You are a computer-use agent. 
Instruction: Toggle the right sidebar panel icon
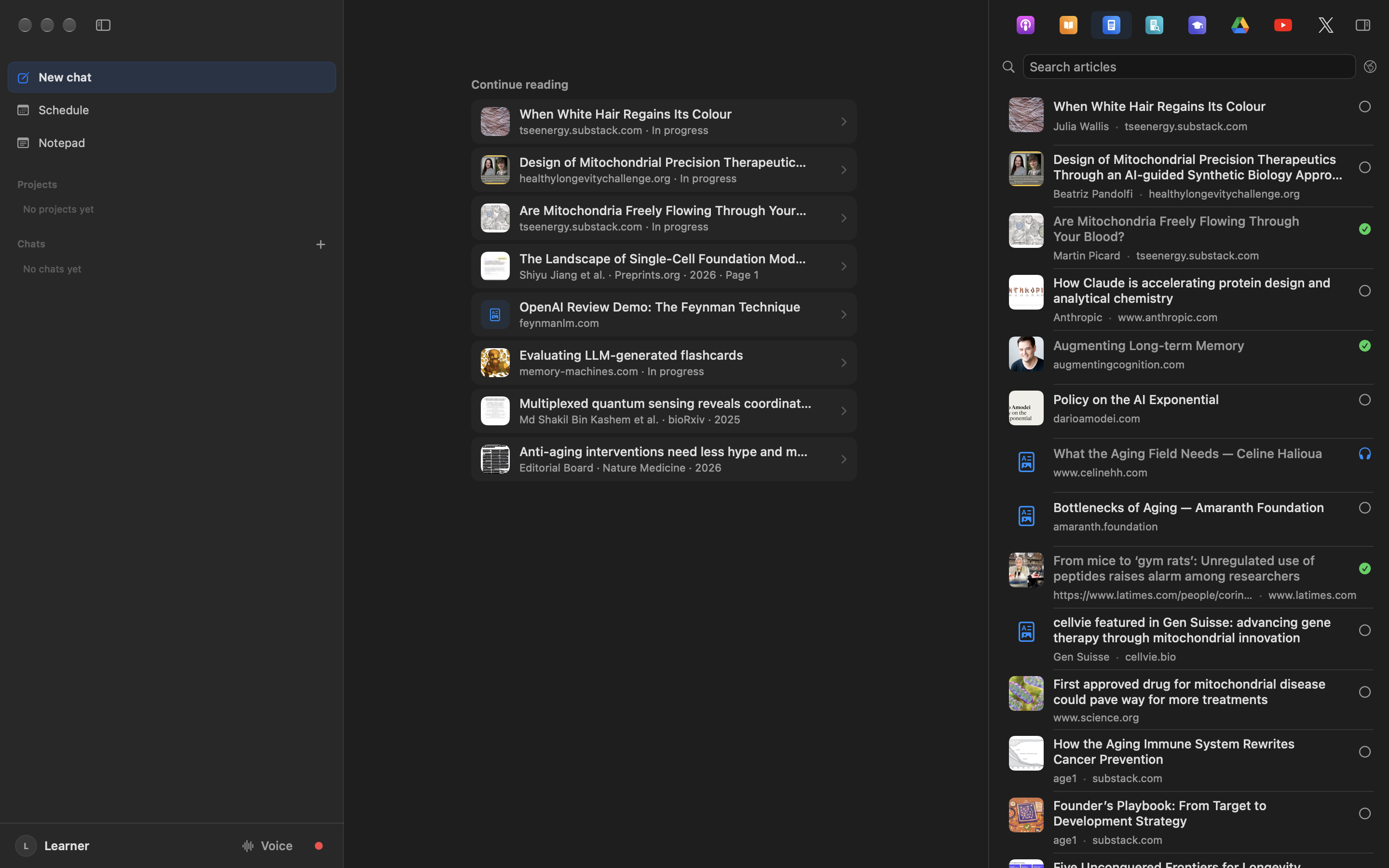pos(1362,25)
